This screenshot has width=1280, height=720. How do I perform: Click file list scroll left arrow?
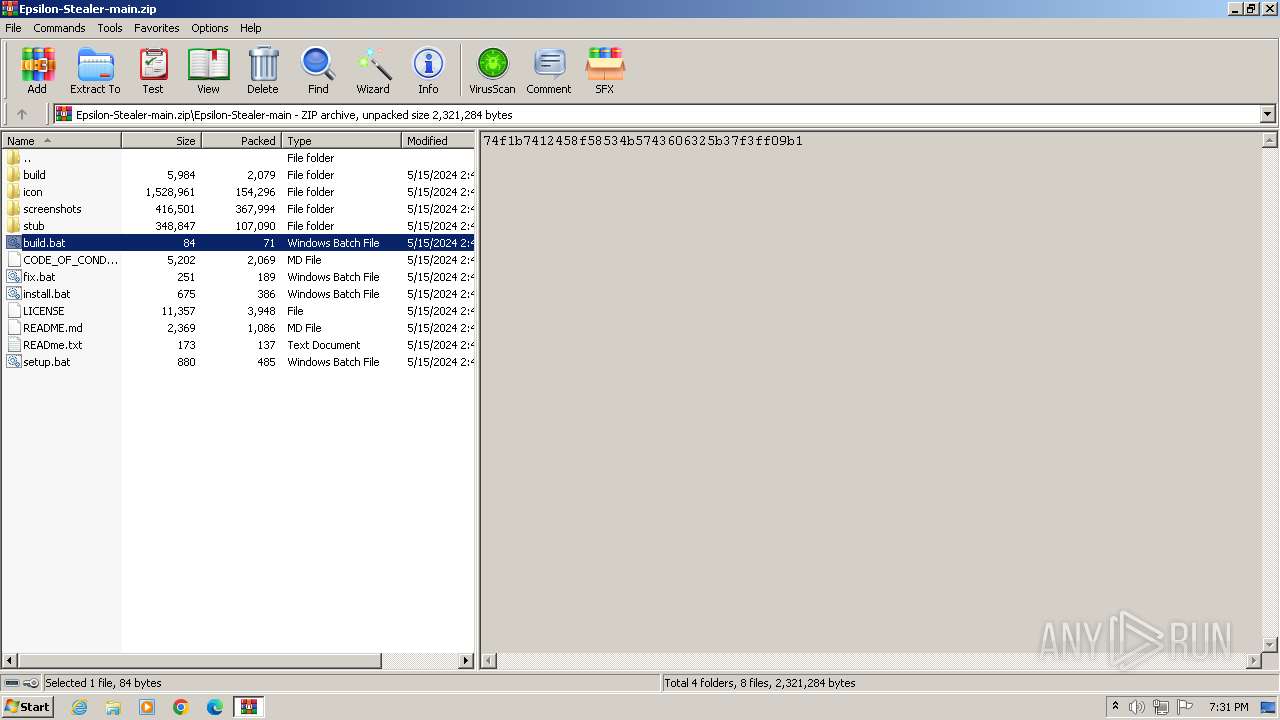(x=10, y=661)
